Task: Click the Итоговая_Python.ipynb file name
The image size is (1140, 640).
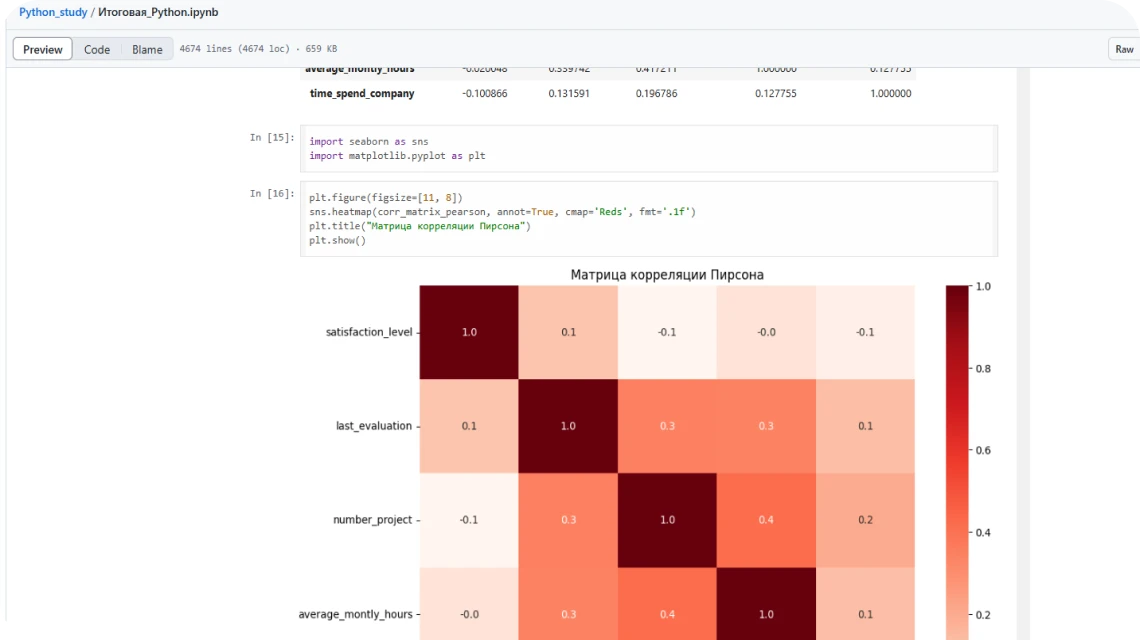Action: tap(158, 13)
